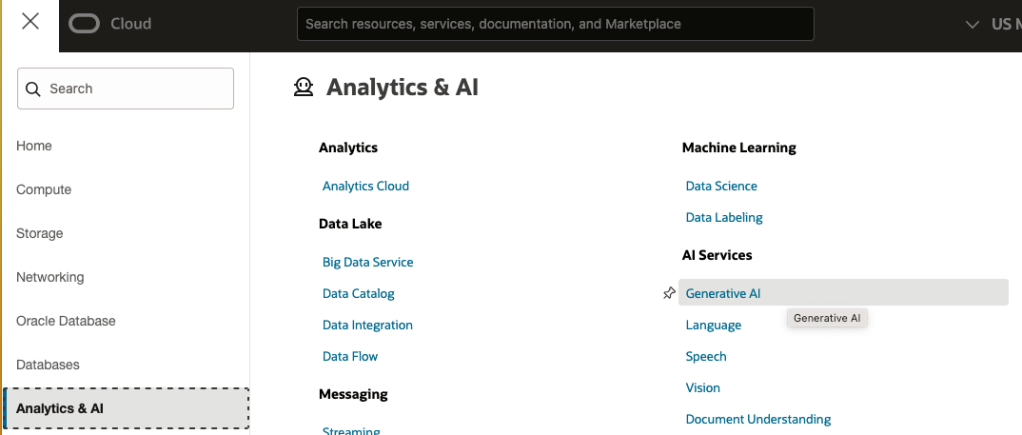
Task: Launch the Generative AI service link
Action: pos(723,294)
